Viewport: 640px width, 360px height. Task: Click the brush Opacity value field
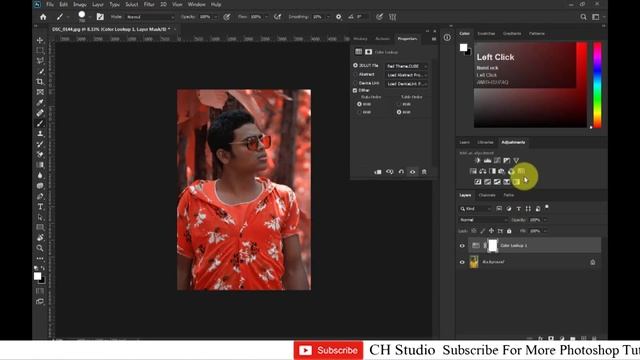coord(205,17)
